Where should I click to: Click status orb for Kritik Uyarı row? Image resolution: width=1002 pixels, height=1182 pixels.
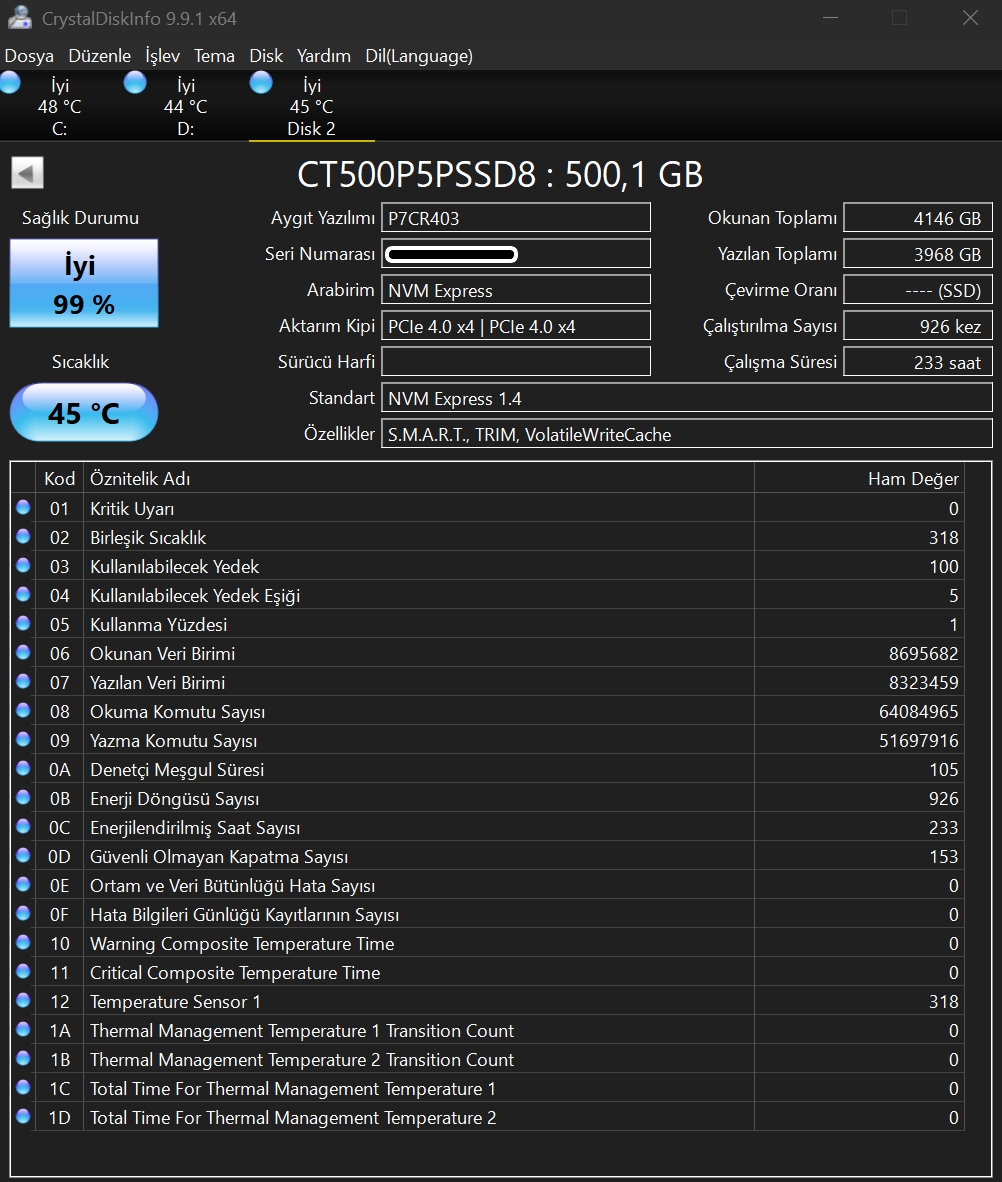pos(23,507)
